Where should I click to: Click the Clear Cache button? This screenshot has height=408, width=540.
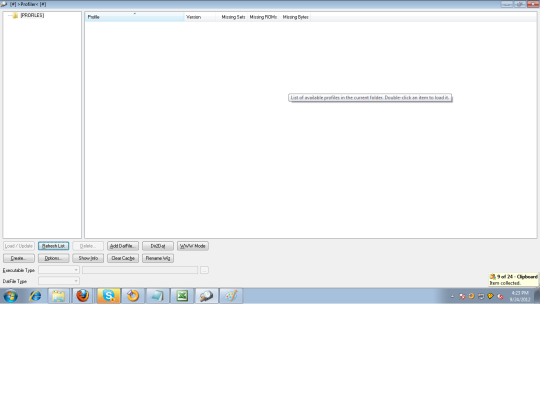123,258
